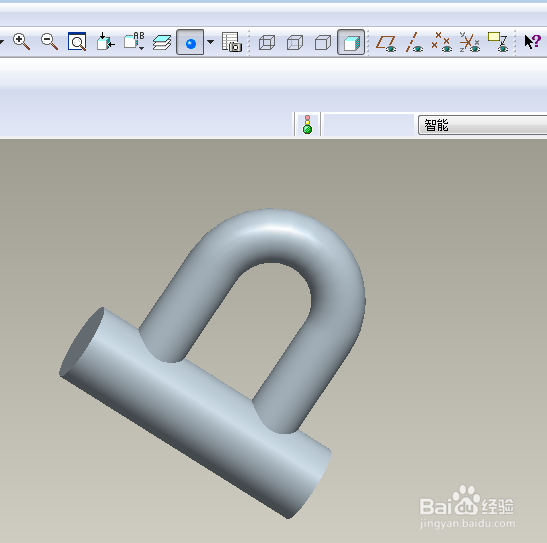The height and width of the screenshot is (543, 547).
Task: Switch to Hidden Line display mode
Action: (295, 43)
